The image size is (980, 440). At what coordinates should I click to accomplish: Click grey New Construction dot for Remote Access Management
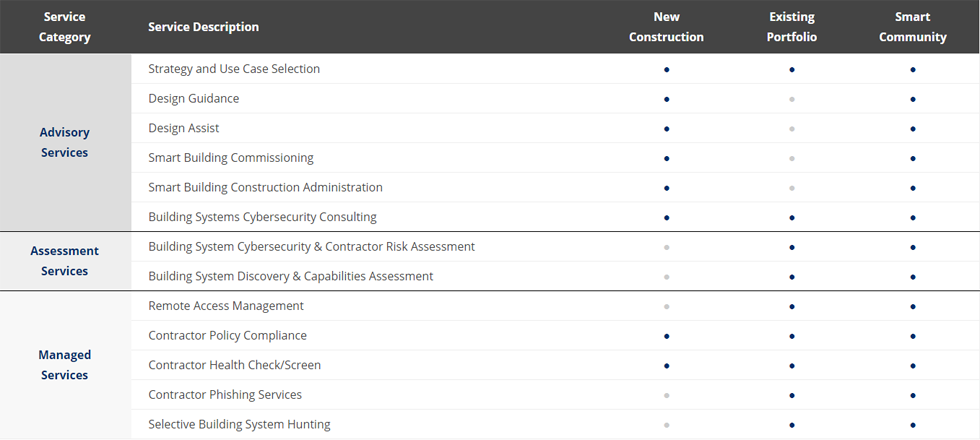[667, 306]
